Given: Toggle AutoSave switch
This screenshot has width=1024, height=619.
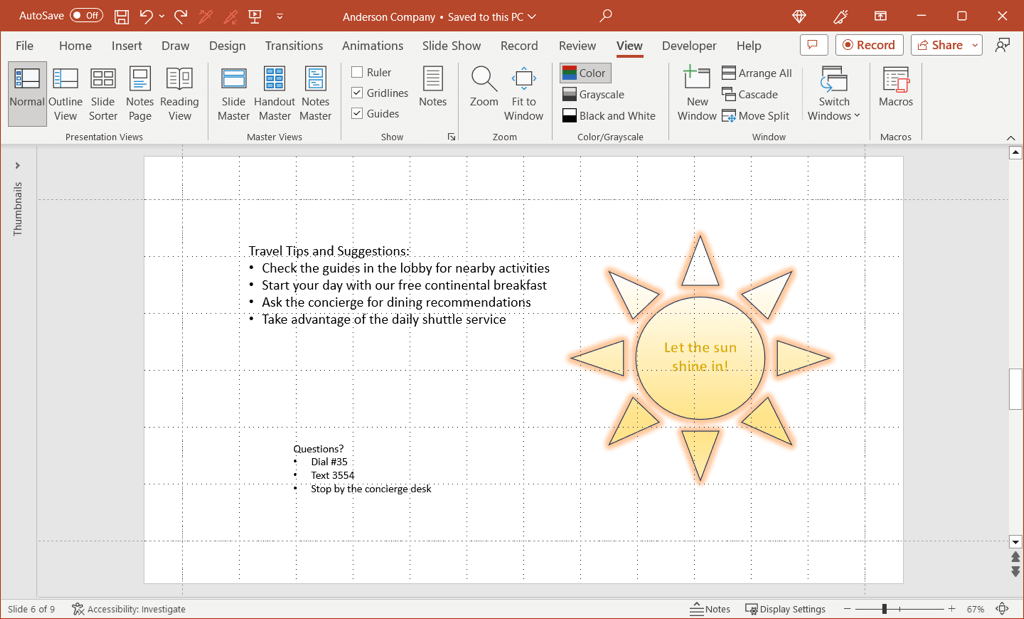Looking at the screenshot, I should (86, 16).
